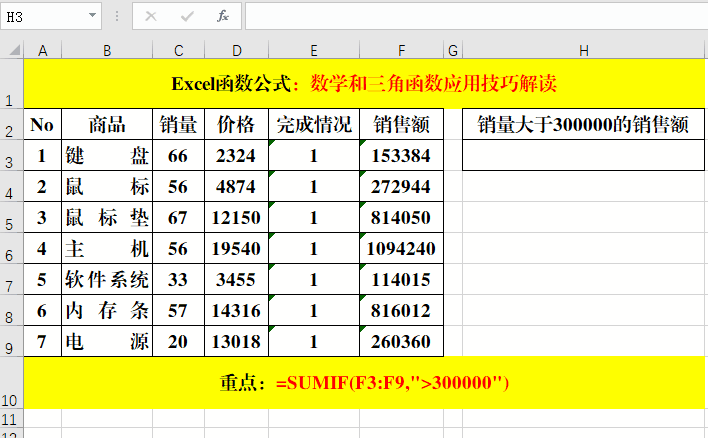The height and width of the screenshot is (438, 708).
Task: Open the Insert Function fx dialog
Action: coord(223,17)
